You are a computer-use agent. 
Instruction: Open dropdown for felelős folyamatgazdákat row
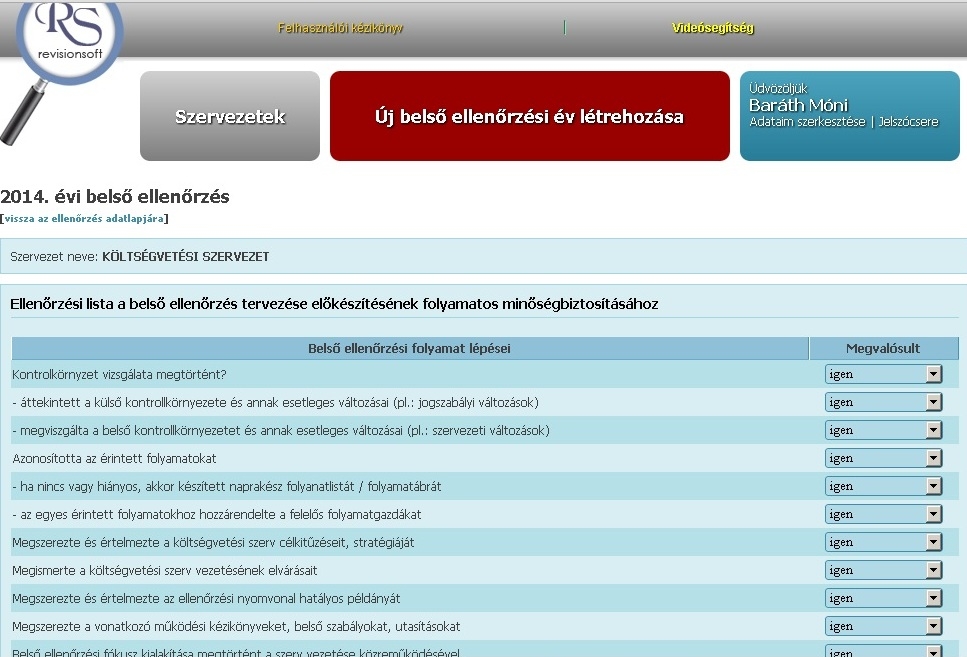coord(883,514)
